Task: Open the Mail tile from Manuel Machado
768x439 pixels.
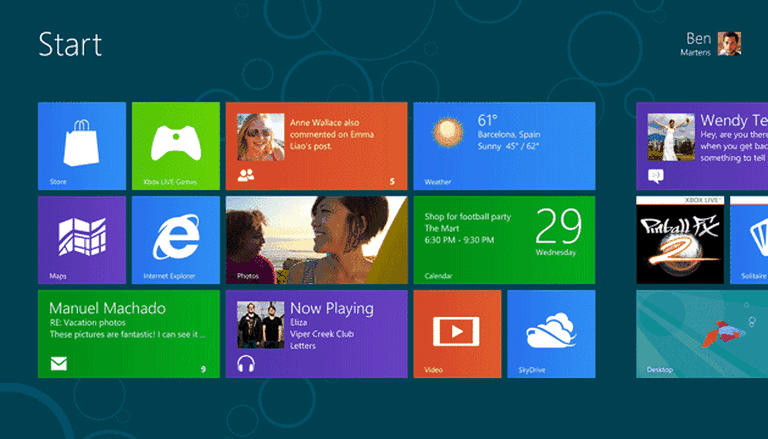Action: point(129,334)
